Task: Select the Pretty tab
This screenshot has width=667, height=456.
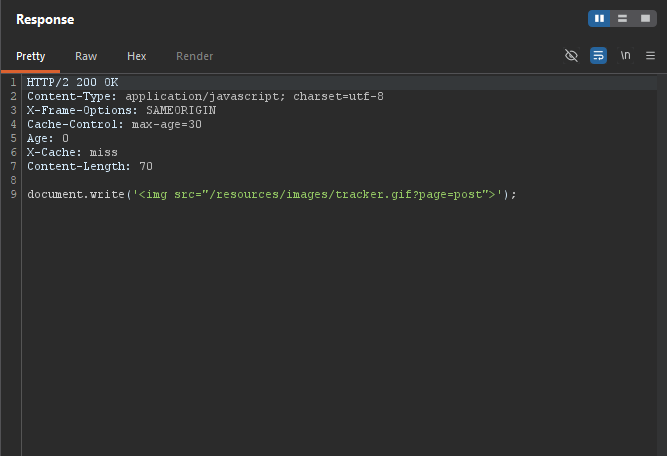Action: [31, 56]
